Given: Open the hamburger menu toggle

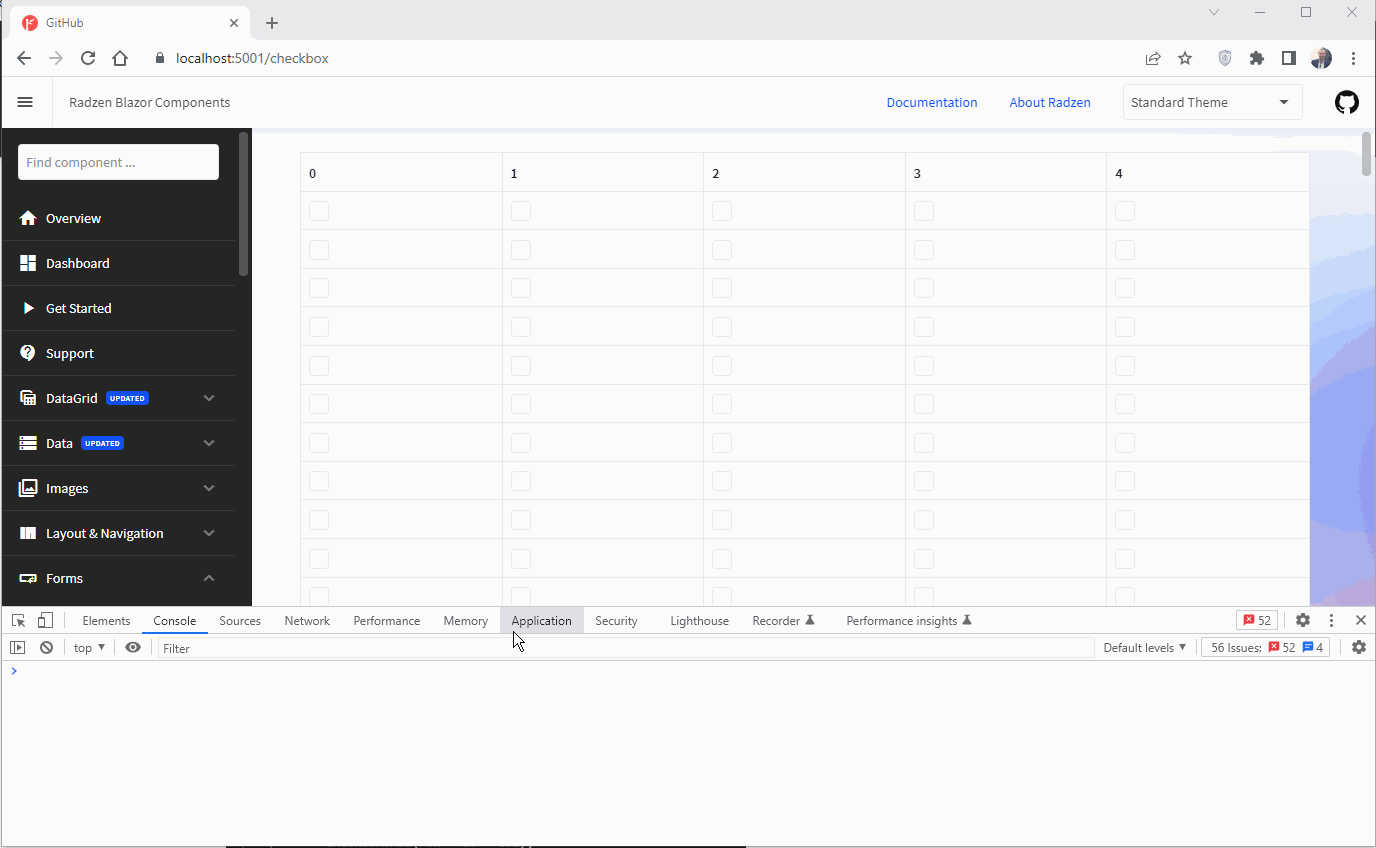Looking at the screenshot, I should (25, 101).
